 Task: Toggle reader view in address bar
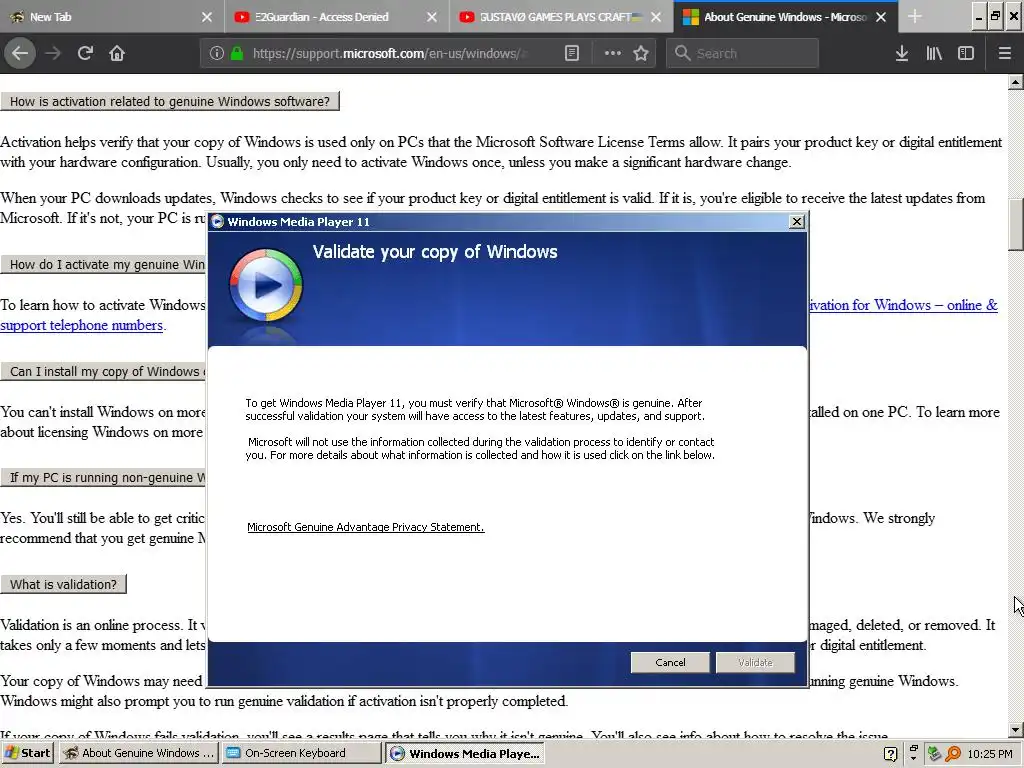point(571,53)
